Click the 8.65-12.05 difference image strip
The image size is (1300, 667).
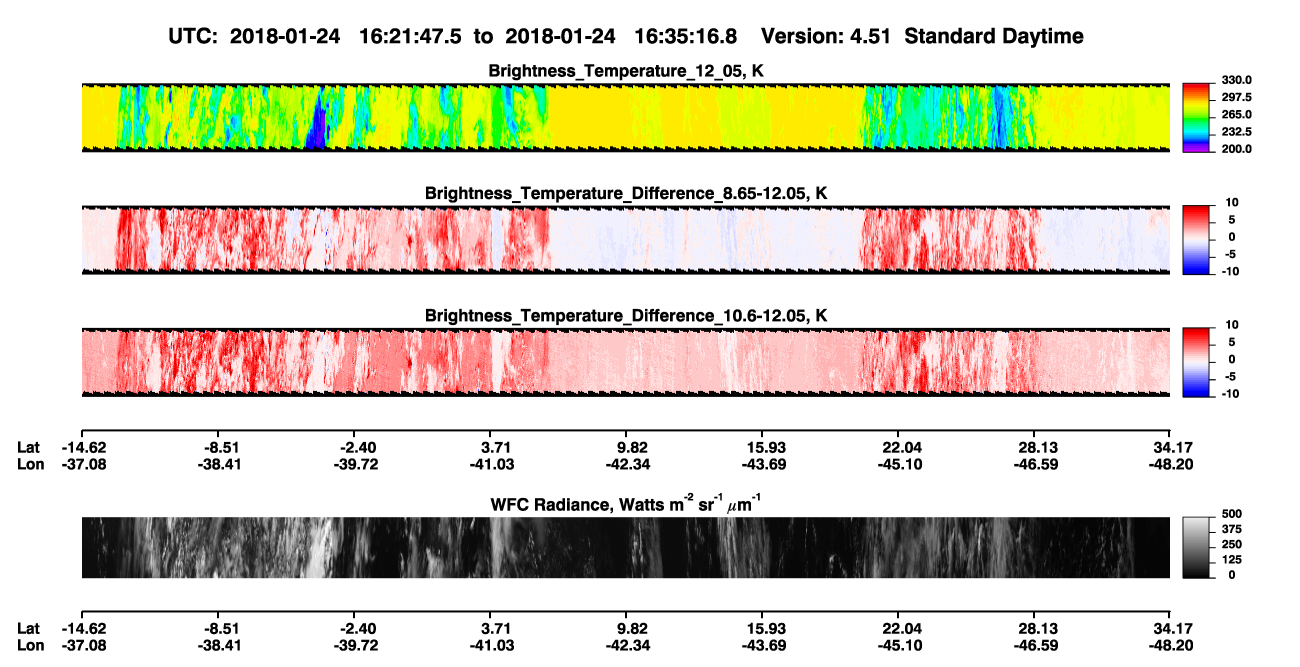(x=625, y=240)
